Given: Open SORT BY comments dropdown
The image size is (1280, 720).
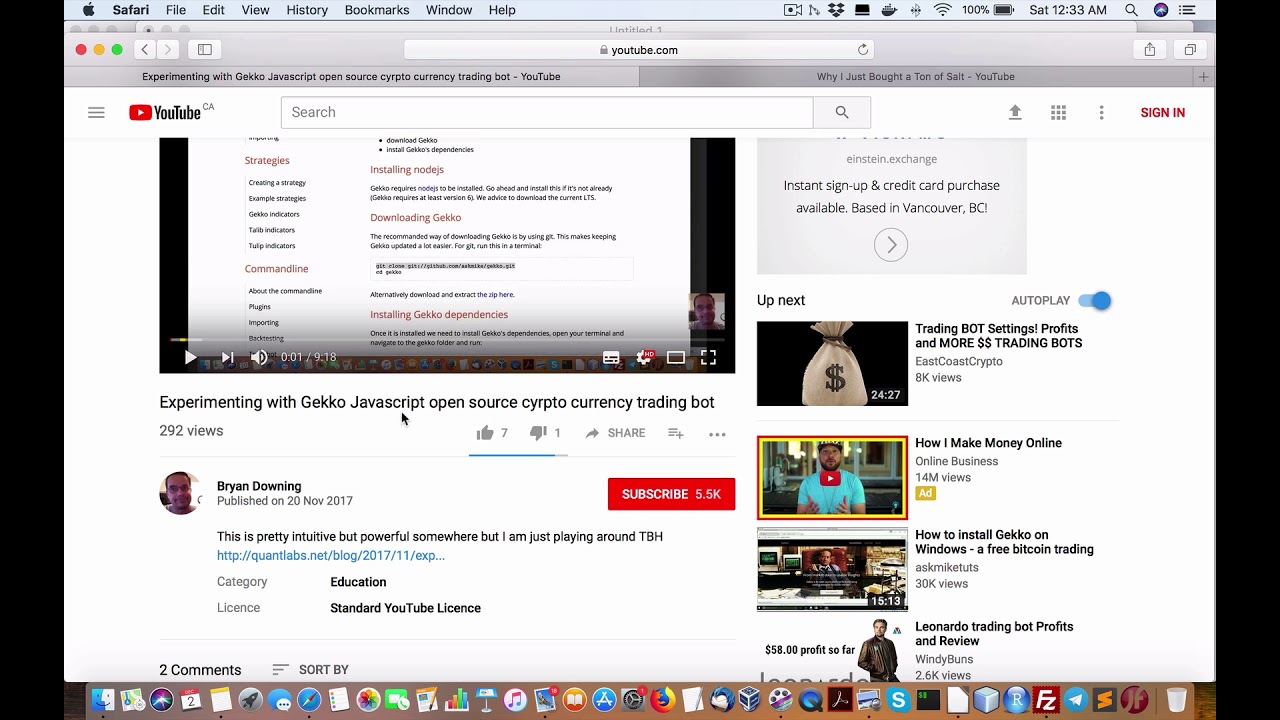Looking at the screenshot, I should click(310, 670).
